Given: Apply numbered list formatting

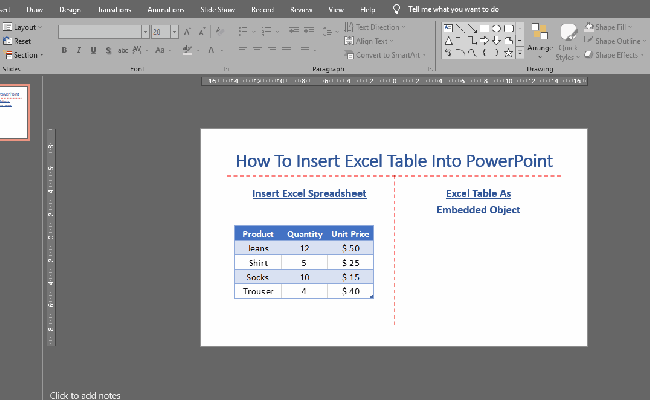Looking at the screenshot, I should click(267, 31).
